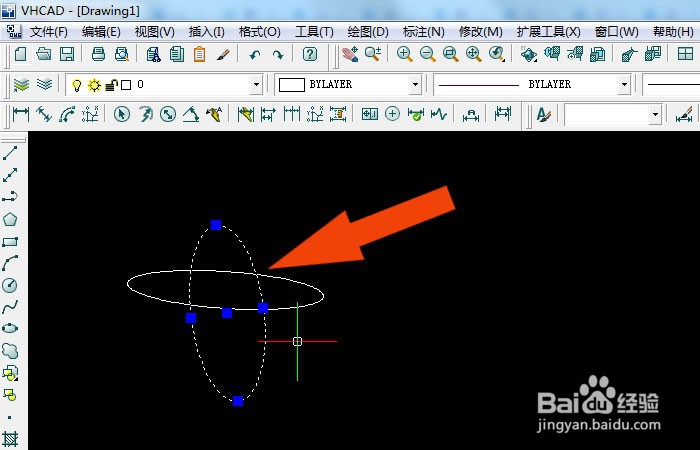Image resolution: width=700 pixels, height=450 pixels.
Task: Select the Ellipse tool
Action: tap(10, 328)
